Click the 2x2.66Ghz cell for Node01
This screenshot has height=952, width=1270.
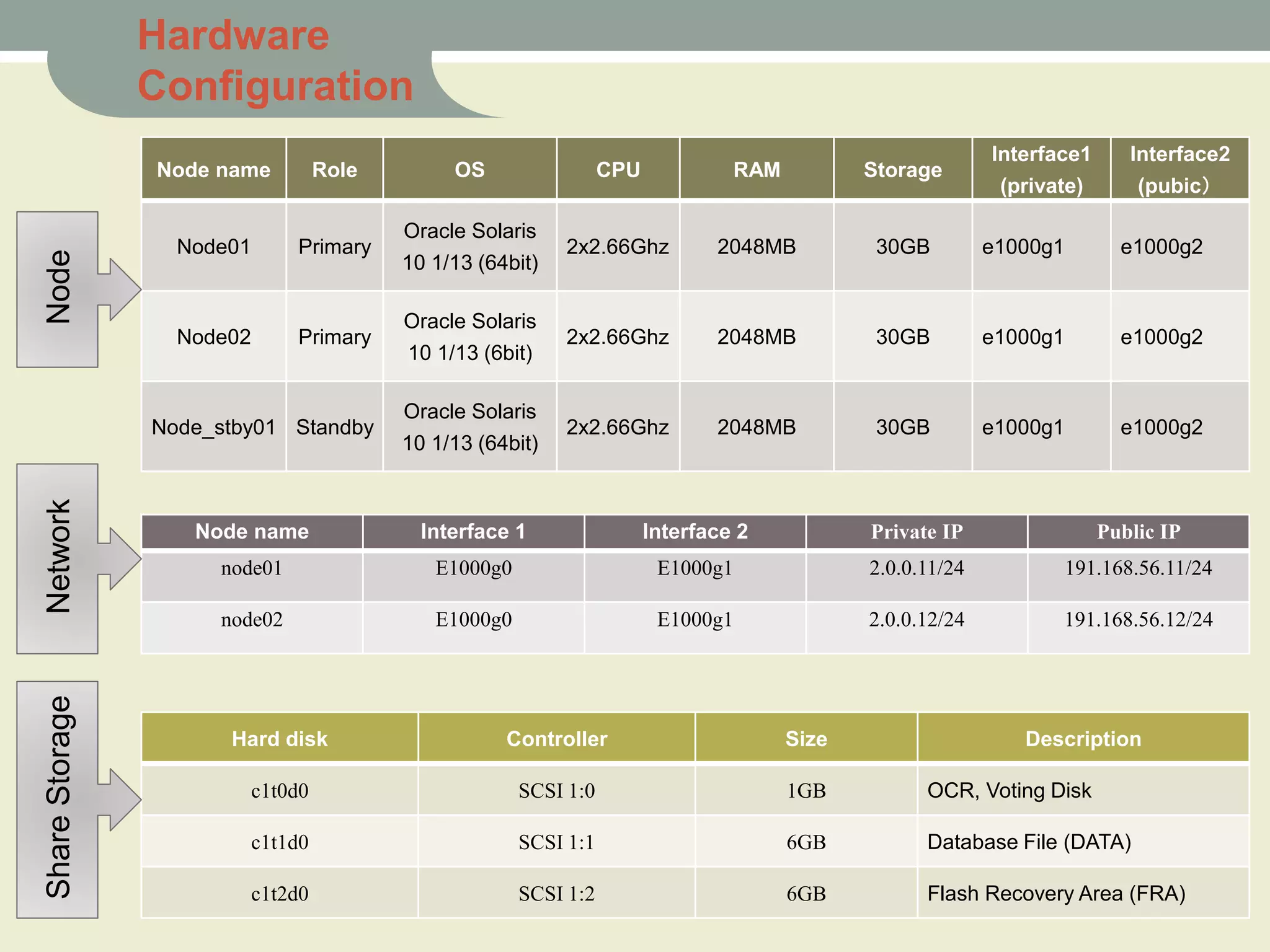click(x=618, y=247)
